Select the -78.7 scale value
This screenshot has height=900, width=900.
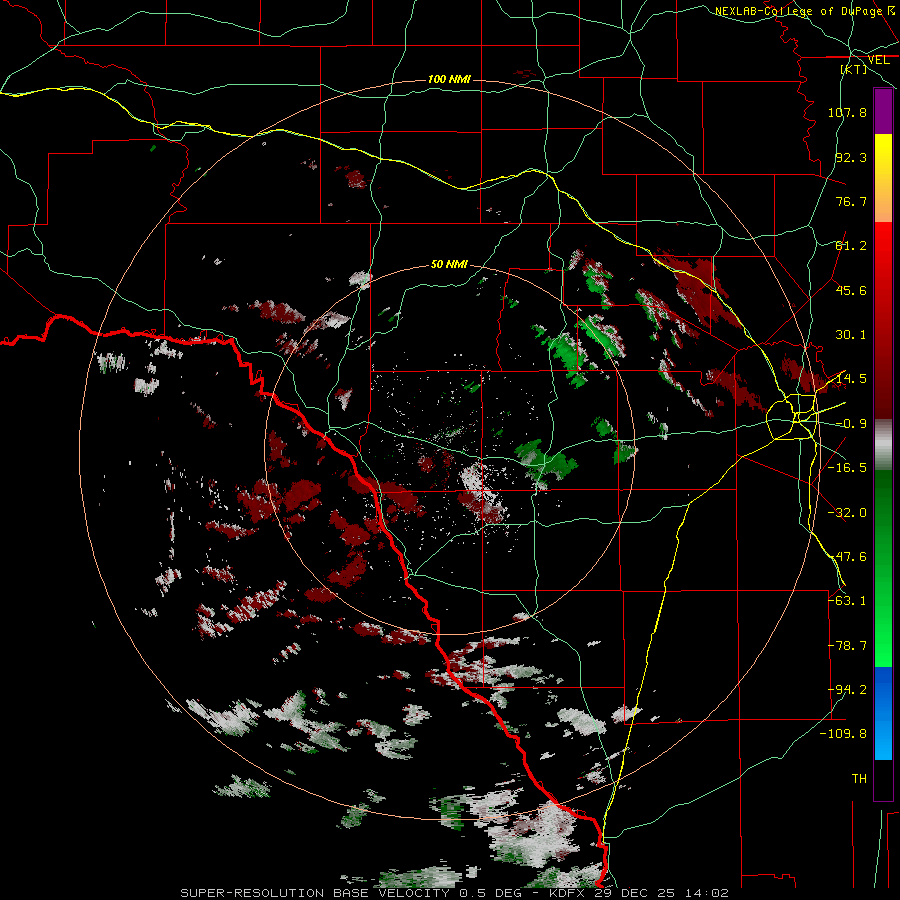point(847,646)
